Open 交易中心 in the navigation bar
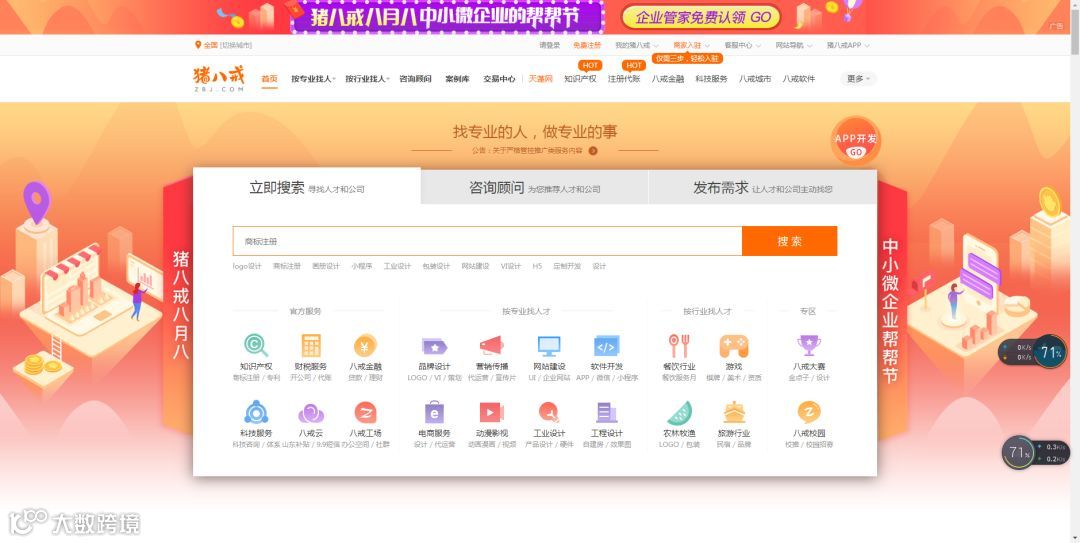This screenshot has width=1080, height=543. coord(499,79)
